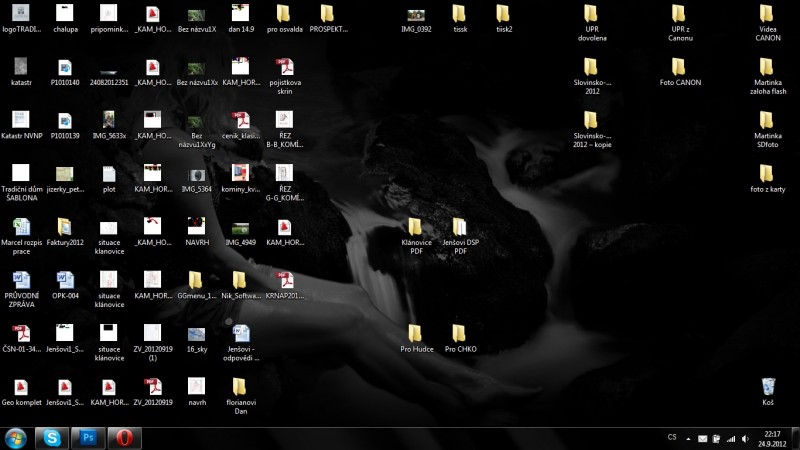The height and width of the screenshot is (450, 800).
Task: Open the Opera browser taskbar icon
Action: [x=125, y=438]
